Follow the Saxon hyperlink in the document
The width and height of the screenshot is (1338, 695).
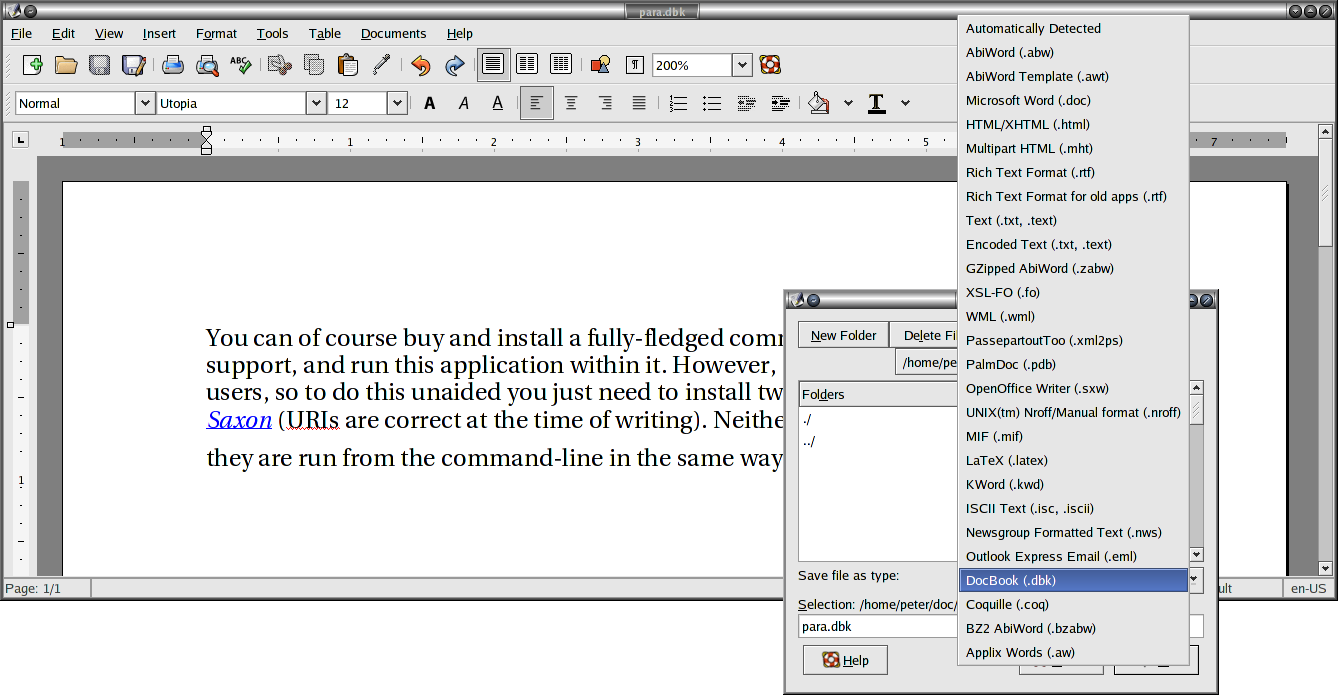(x=239, y=420)
